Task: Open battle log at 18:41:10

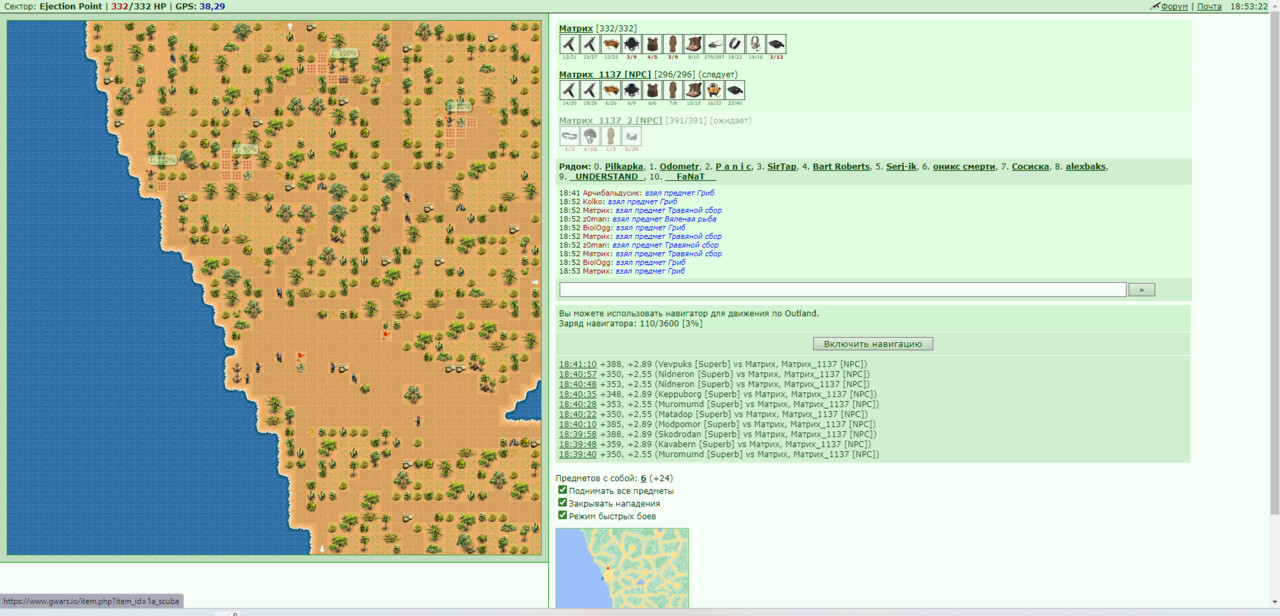Action: (577, 364)
